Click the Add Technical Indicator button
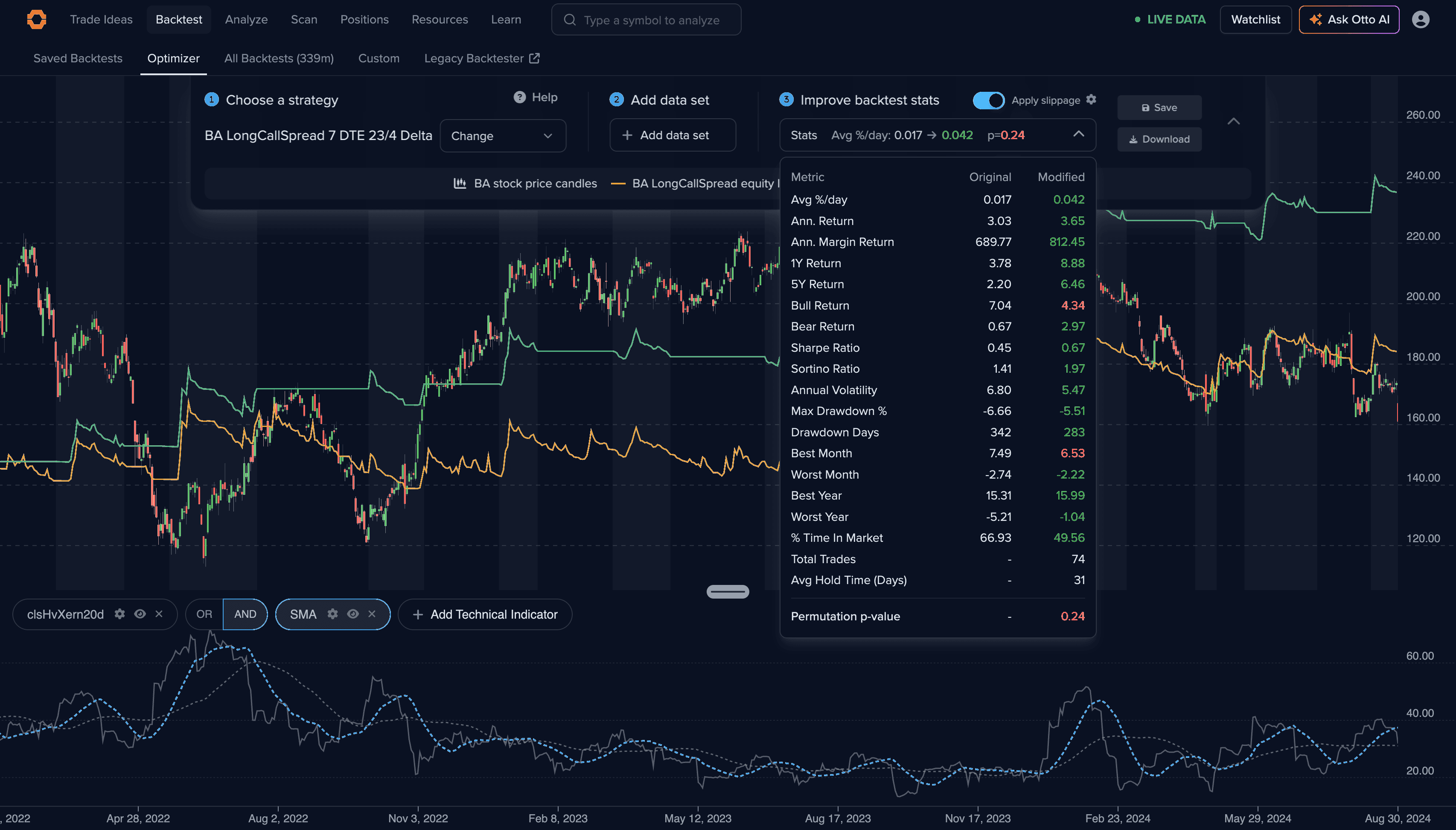 tap(485, 614)
